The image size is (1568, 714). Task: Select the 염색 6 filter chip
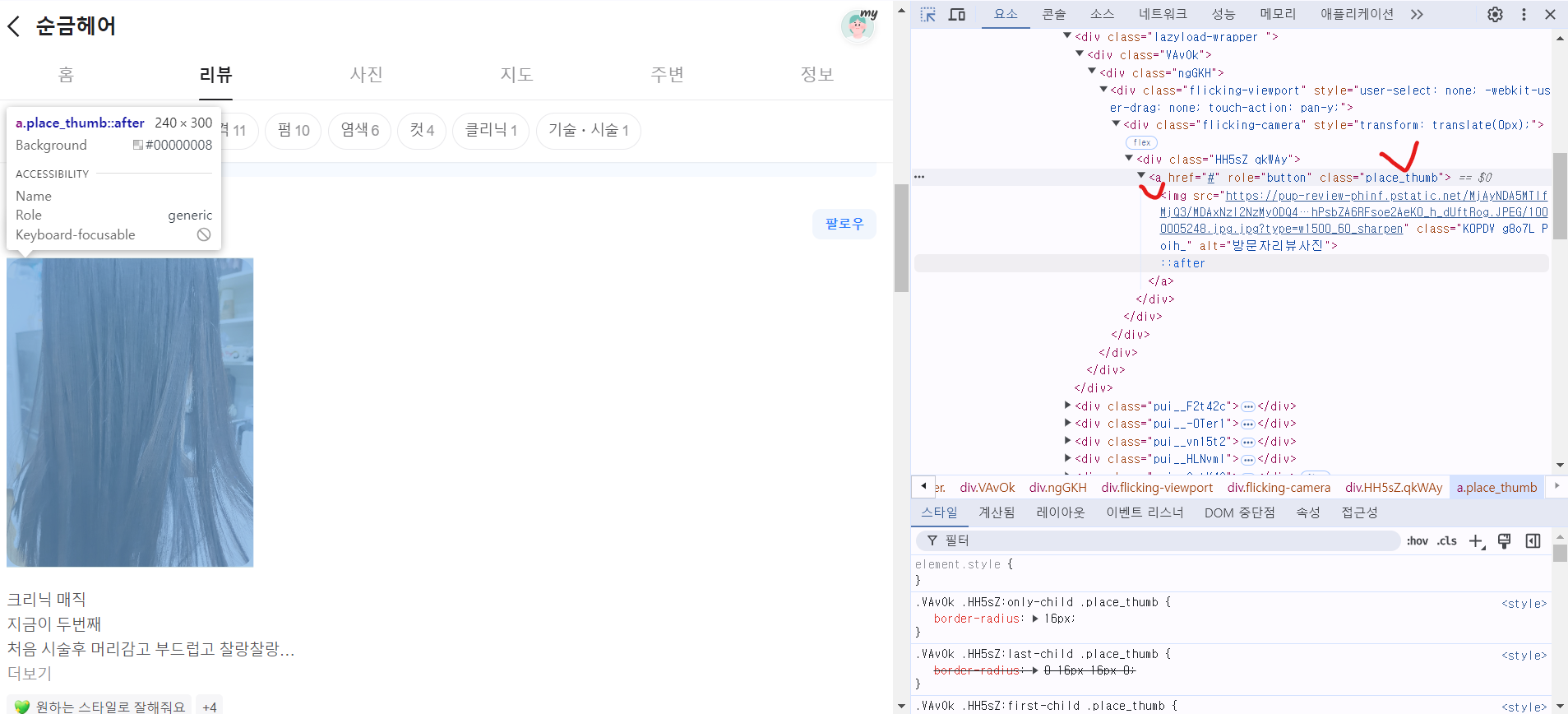click(x=360, y=131)
